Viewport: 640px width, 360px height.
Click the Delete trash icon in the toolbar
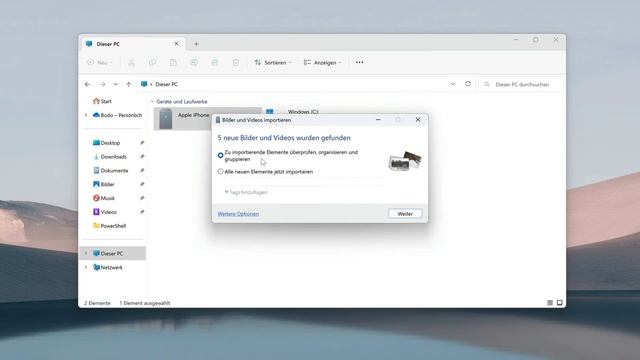tap(236, 62)
